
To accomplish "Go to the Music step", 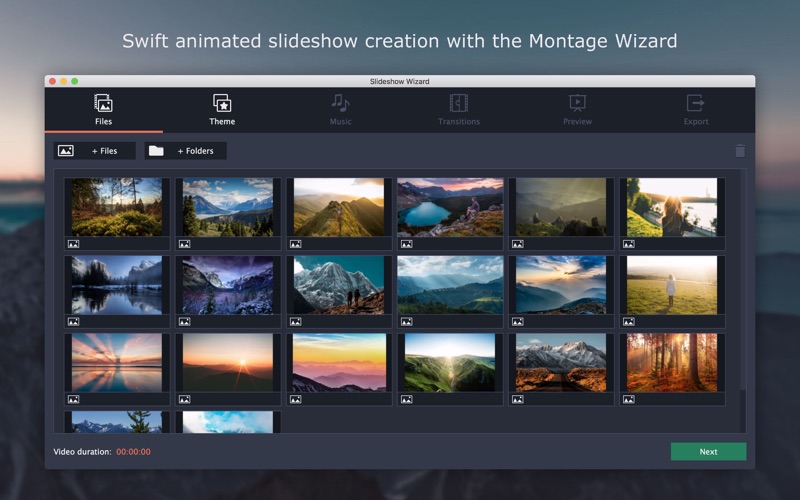I will point(340,110).
